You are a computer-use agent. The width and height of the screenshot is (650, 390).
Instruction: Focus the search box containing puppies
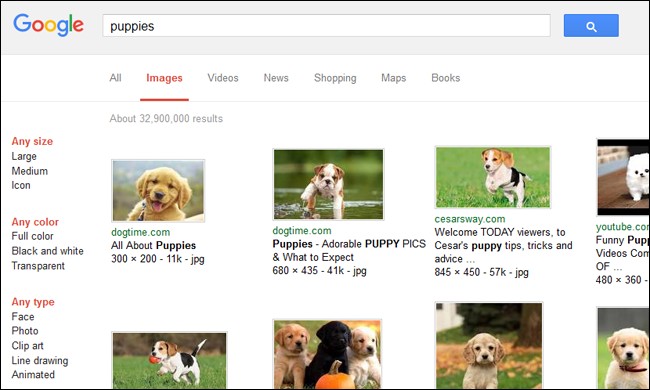326,26
